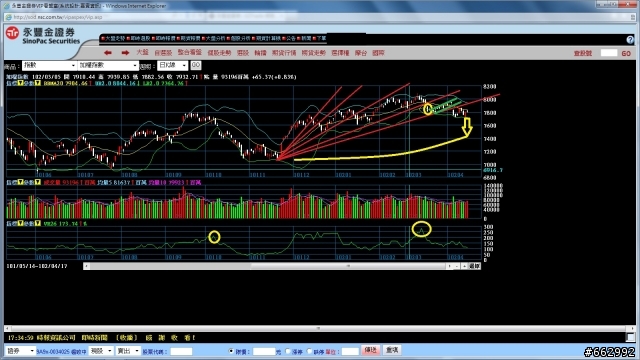Click the GO button next to period dropdown
640x360 pixels.
click(x=196, y=65)
